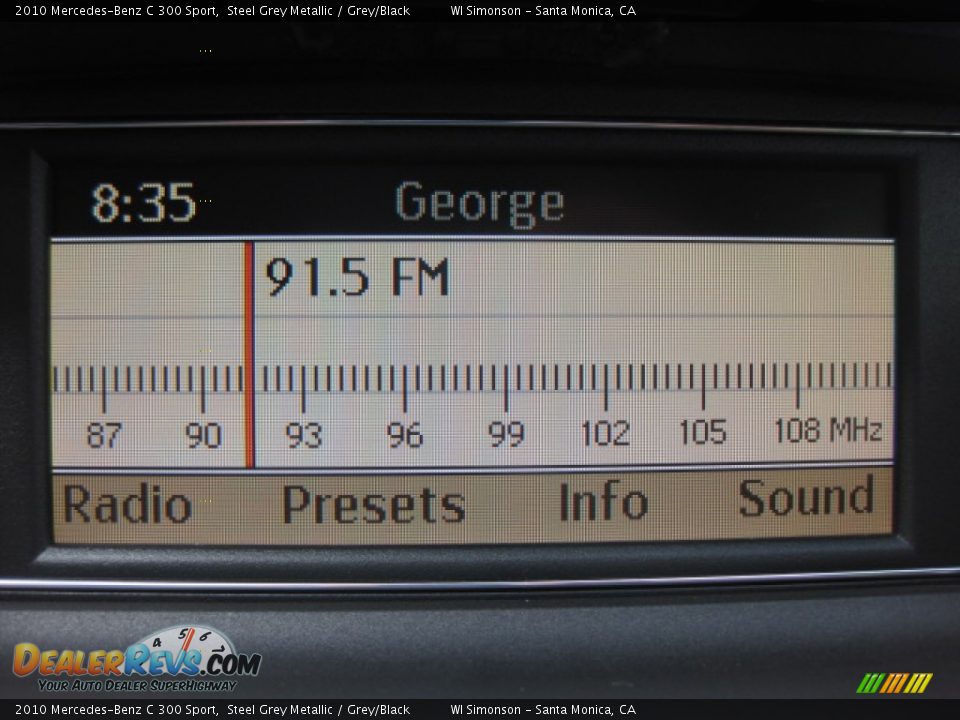The width and height of the screenshot is (960, 720).
Task: Tune to 93 on the frequency dial
Action: (x=304, y=435)
